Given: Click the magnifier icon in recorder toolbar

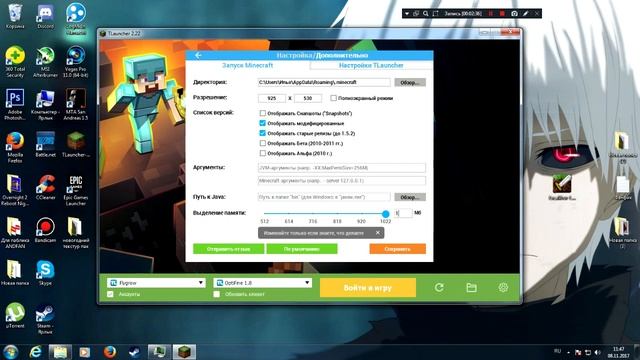Looking at the screenshot, I should point(426,13).
